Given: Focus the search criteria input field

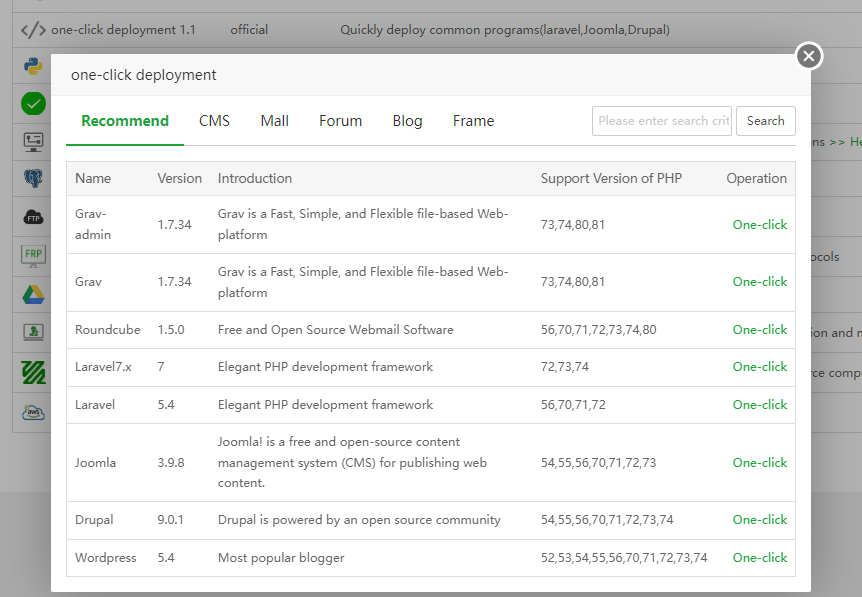Looking at the screenshot, I should [662, 121].
